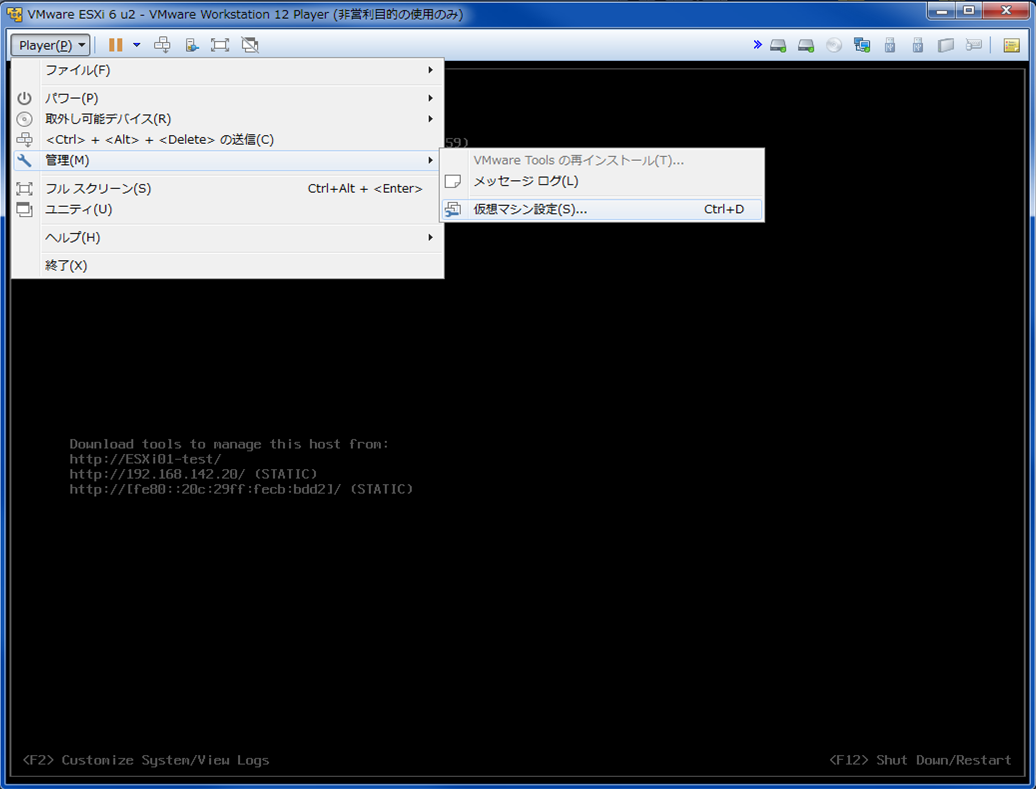The image size is (1036, 789).
Task: Choose フル スクリーン(S) from the menu
Action: [228, 188]
